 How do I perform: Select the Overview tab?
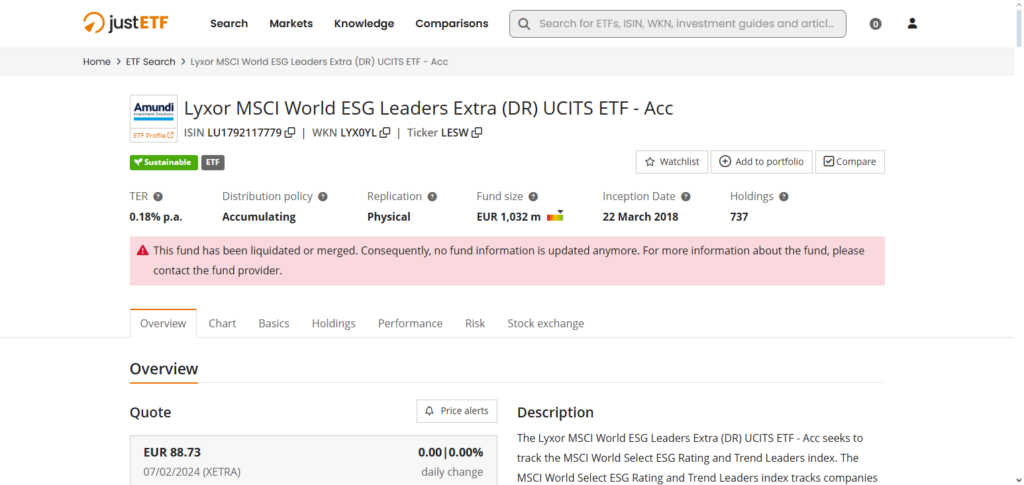163,323
